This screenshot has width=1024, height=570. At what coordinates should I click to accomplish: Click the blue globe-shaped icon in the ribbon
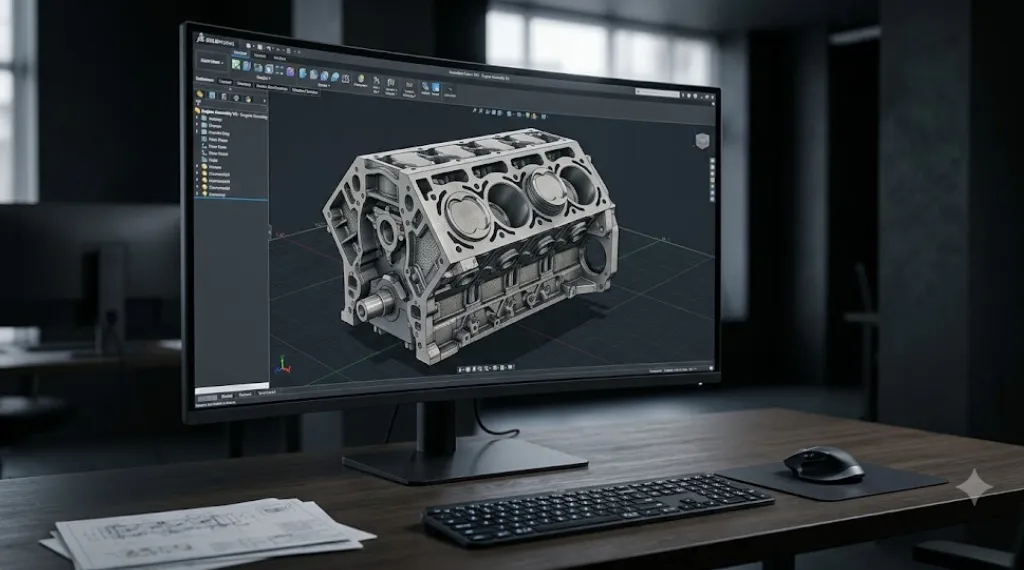(x=325, y=76)
